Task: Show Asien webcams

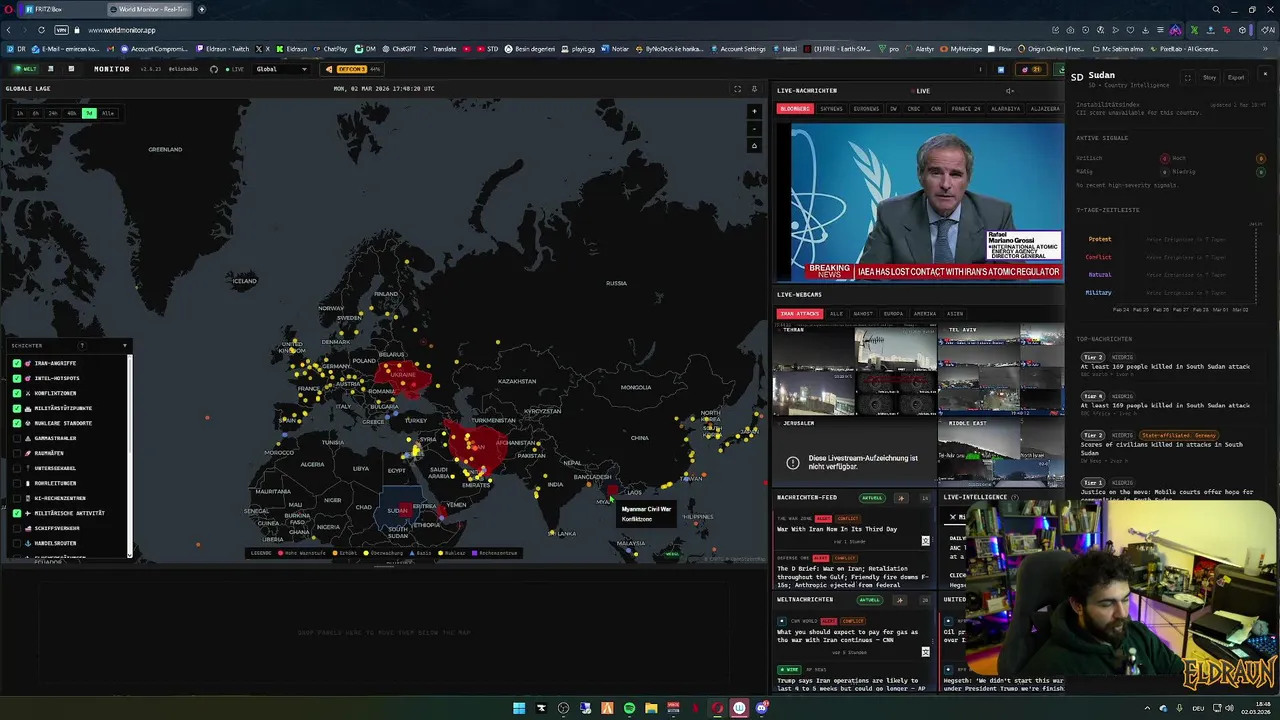Action: 955,313
